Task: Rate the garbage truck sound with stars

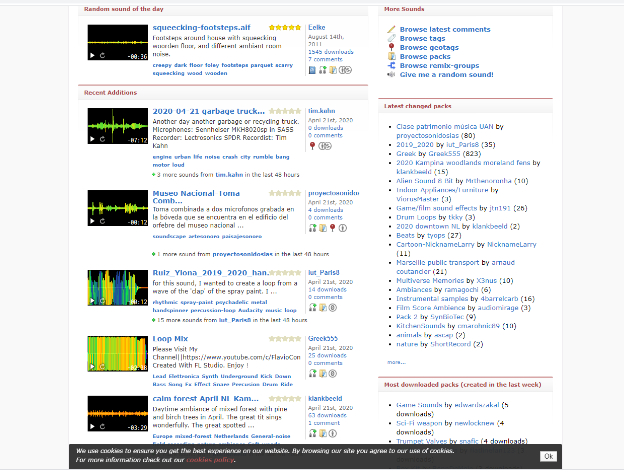Action: [285, 111]
